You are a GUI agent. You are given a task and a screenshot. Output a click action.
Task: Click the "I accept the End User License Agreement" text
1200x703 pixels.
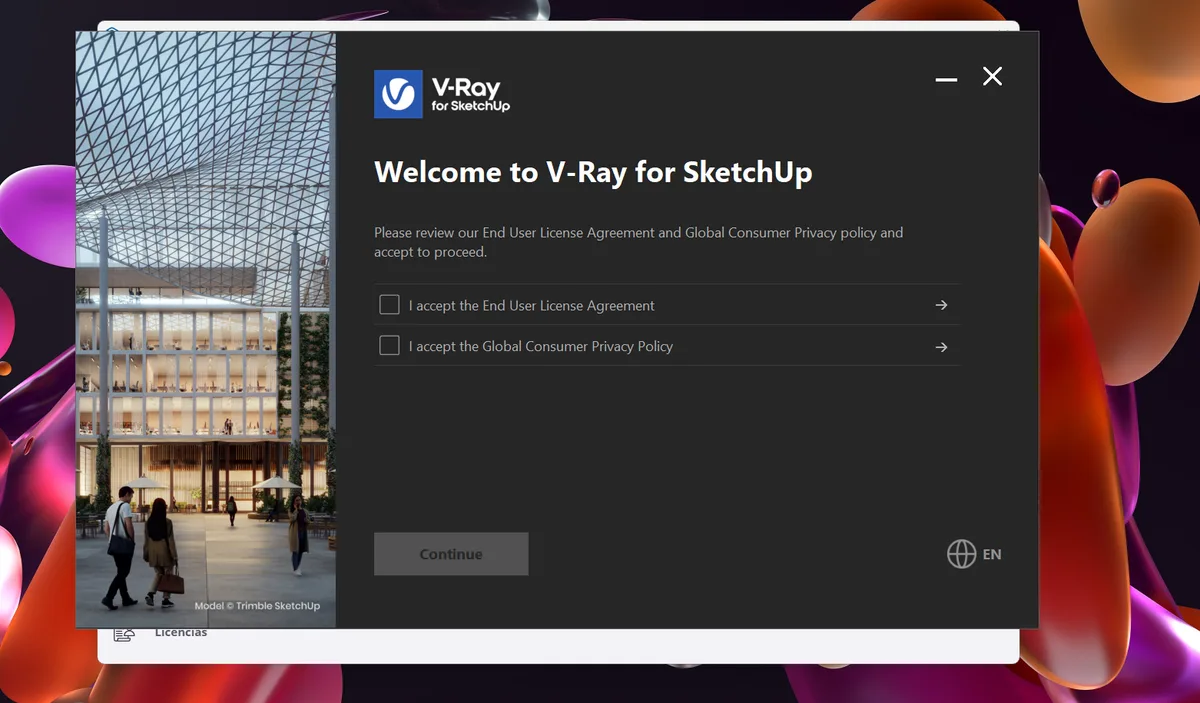(531, 305)
